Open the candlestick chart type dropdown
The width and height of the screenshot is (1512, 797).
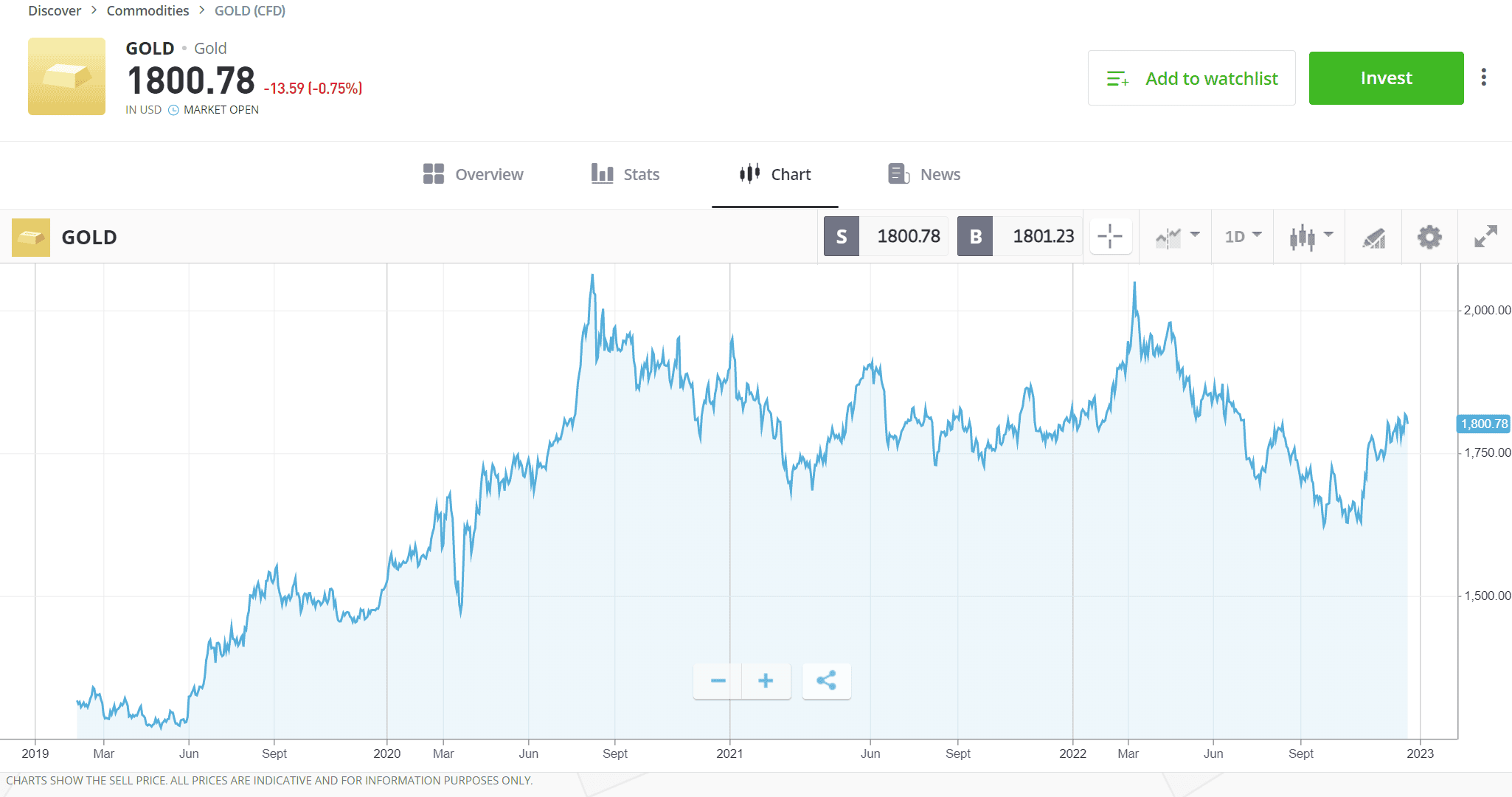click(x=1311, y=237)
